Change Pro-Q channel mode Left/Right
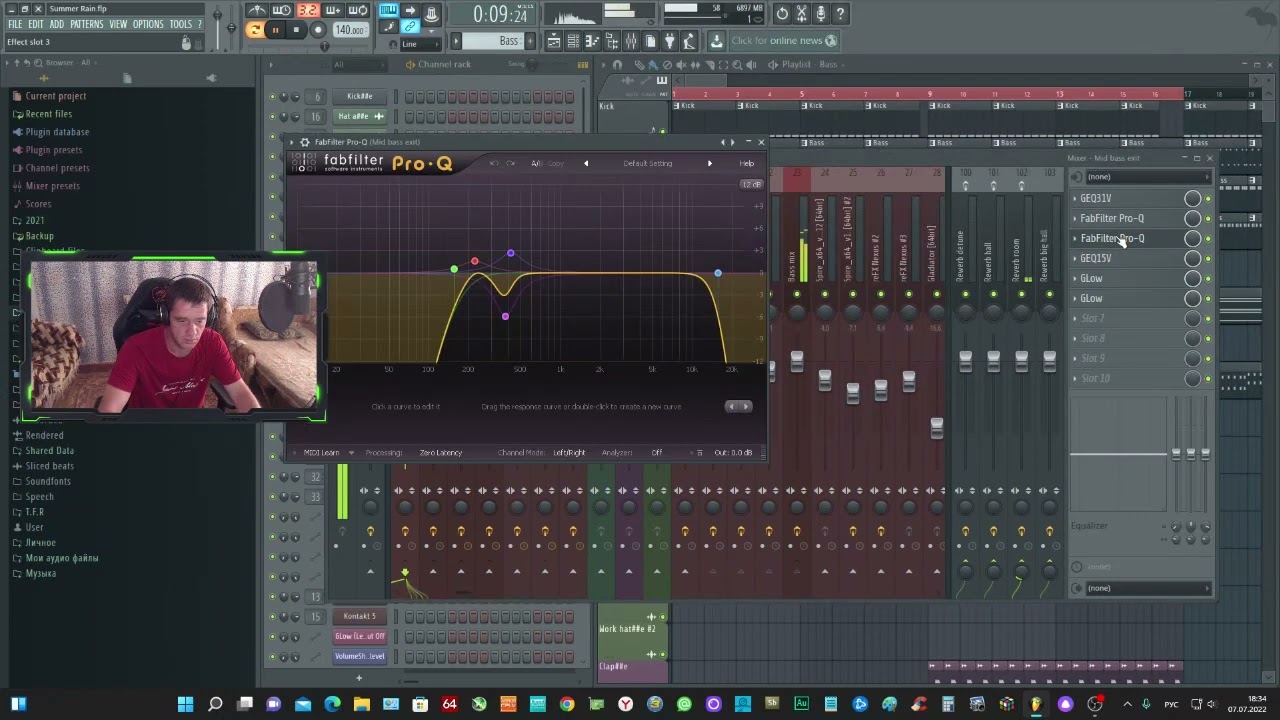 569,453
